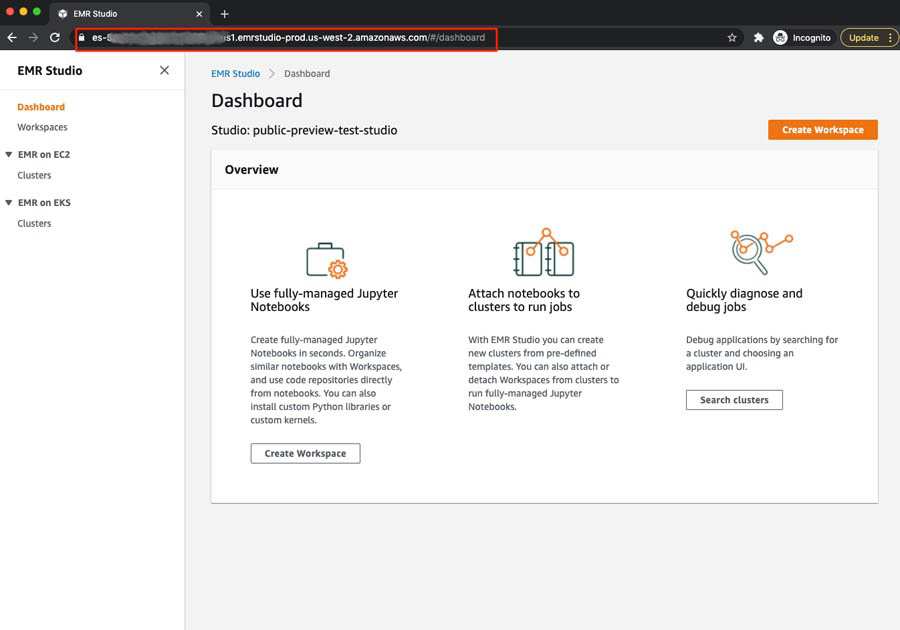Open Dashboard in the sidebar
900x630 pixels.
41,107
